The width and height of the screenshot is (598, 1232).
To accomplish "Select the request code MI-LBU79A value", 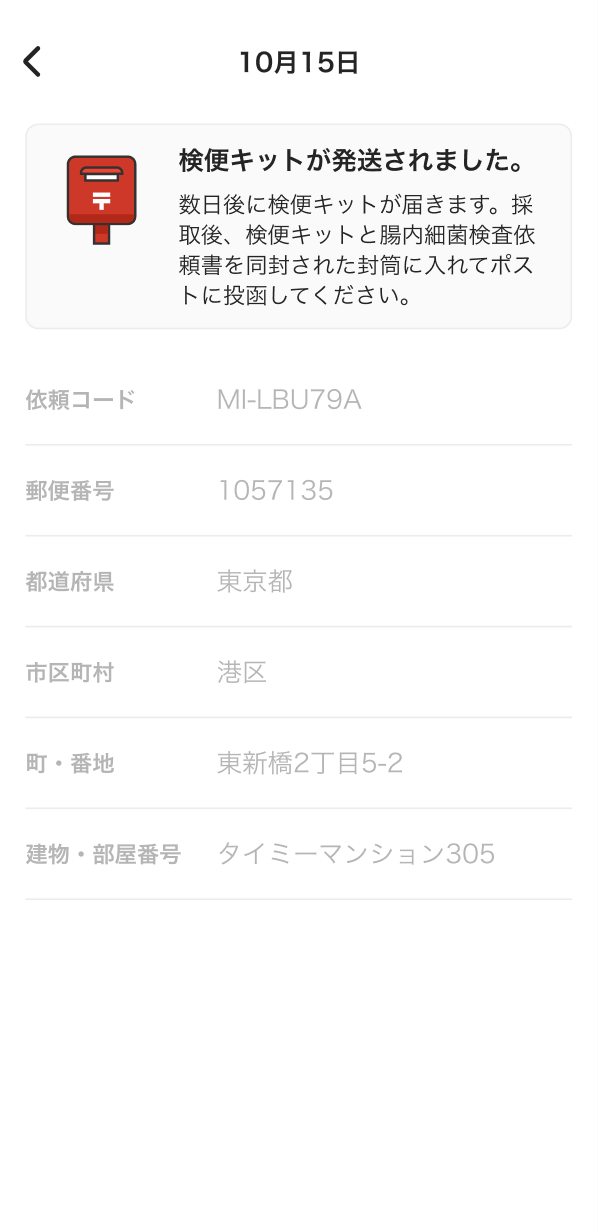I will tap(289, 400).
